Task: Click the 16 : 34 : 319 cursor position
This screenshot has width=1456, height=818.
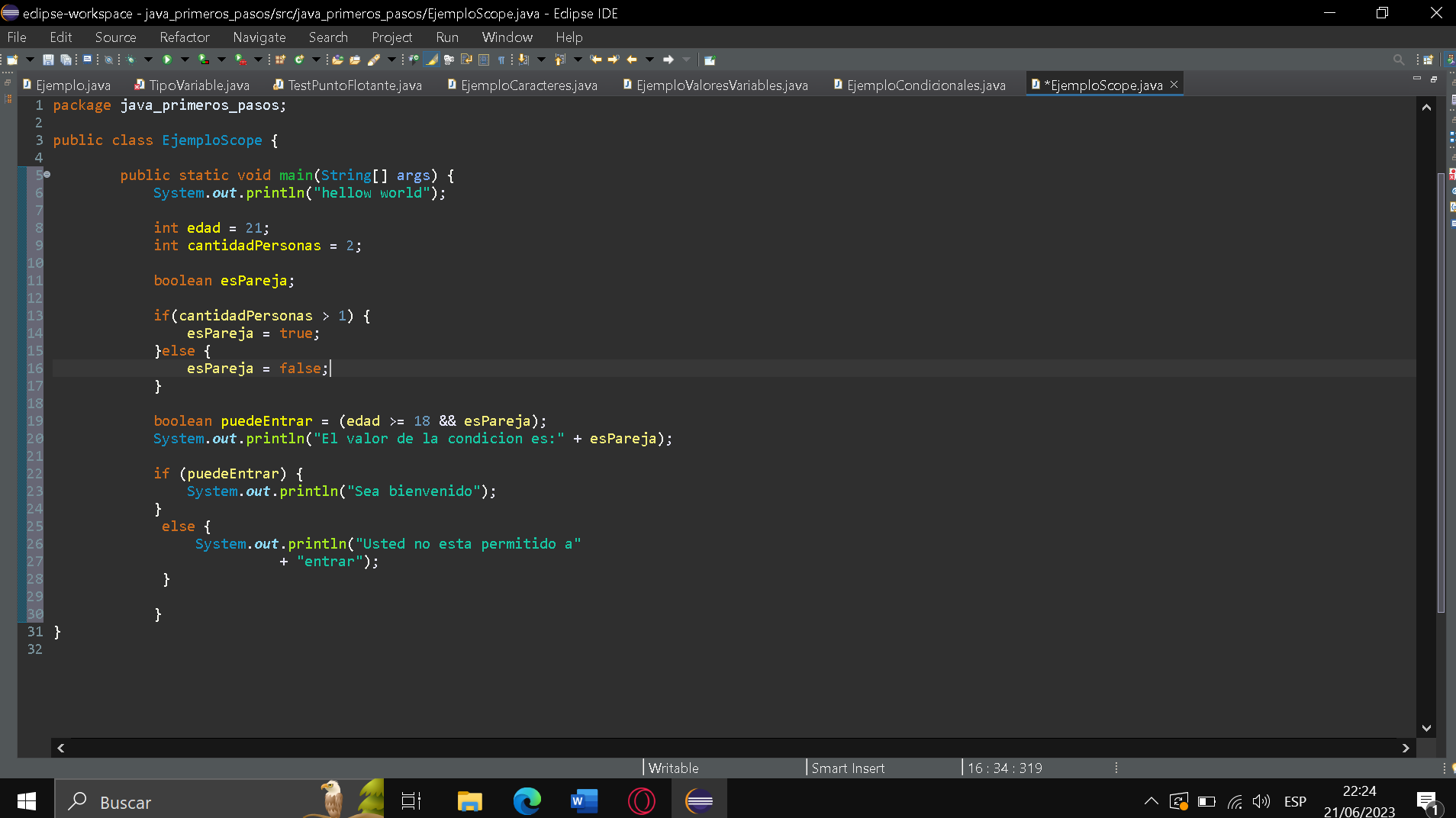Action: coord(1005,768)
